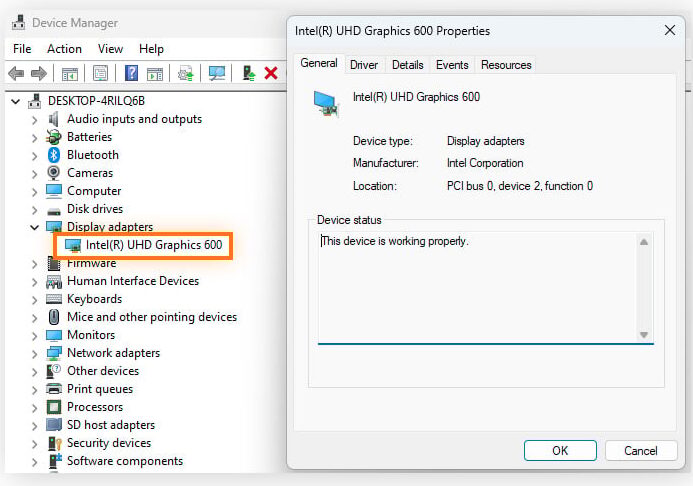Click the Back arrow toolbar icon
The width and height of the screenshot is (693, 486).
click(x=16, y=73)
